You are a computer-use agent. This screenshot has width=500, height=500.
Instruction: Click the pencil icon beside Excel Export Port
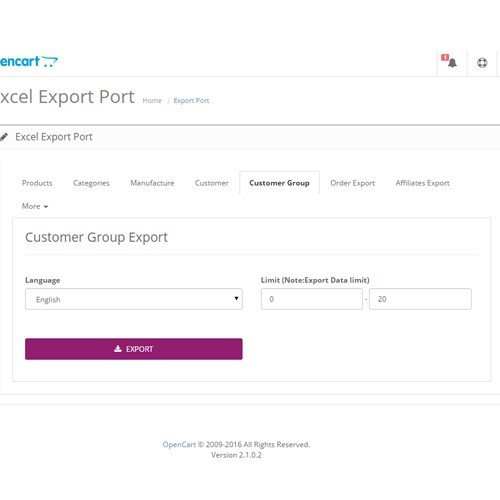tap(4, 137)
